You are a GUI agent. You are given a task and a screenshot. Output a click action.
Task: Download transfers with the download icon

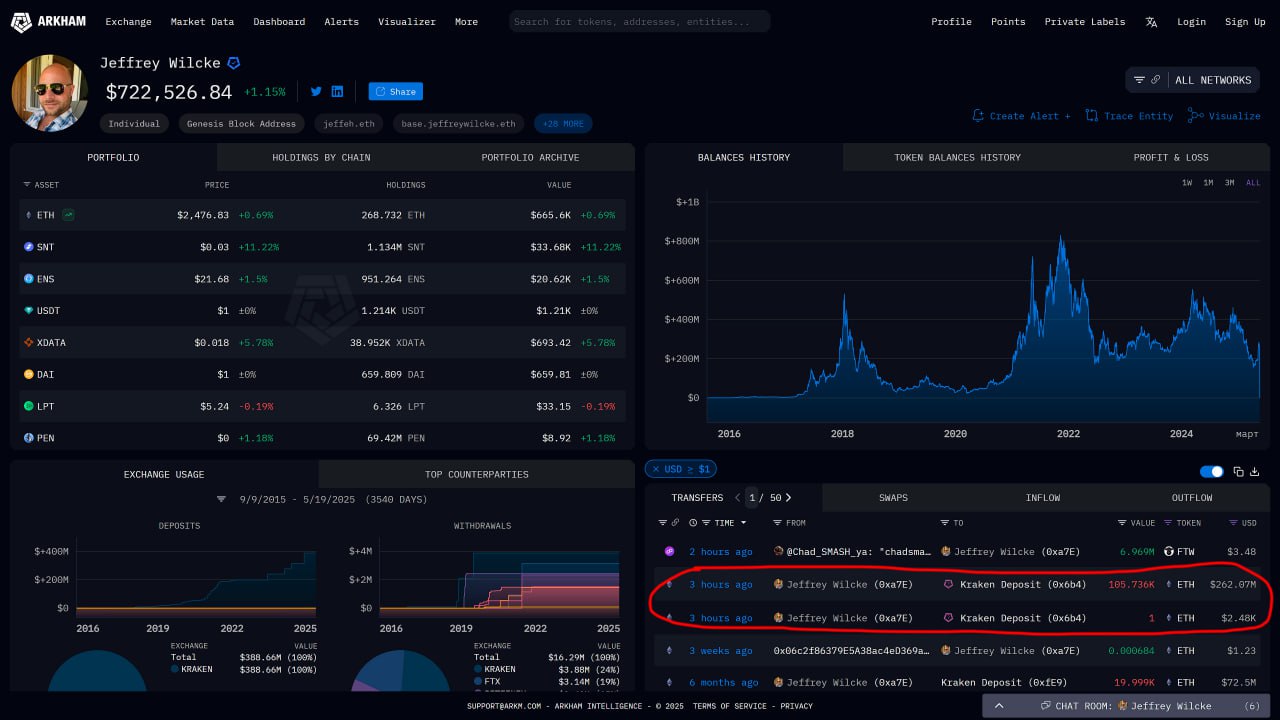1255,471
